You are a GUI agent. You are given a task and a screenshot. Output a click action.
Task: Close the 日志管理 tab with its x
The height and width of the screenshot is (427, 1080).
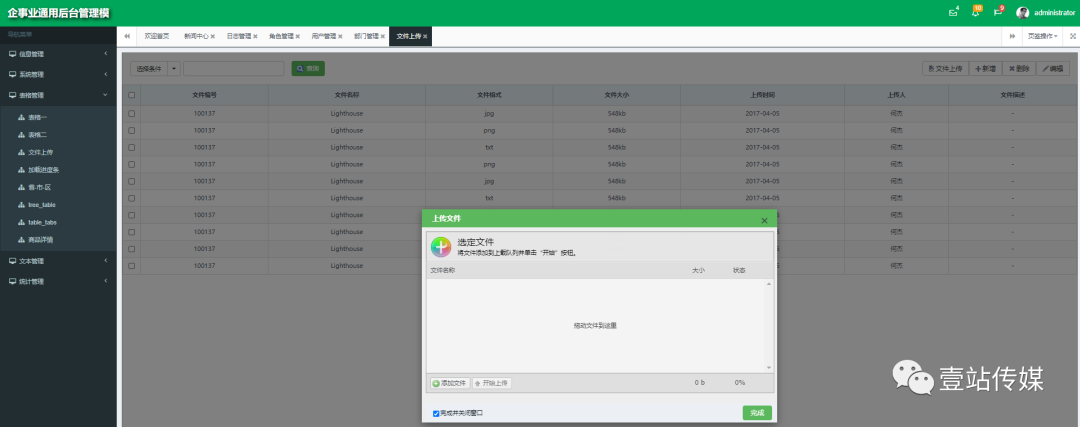[x=256, y=36]
